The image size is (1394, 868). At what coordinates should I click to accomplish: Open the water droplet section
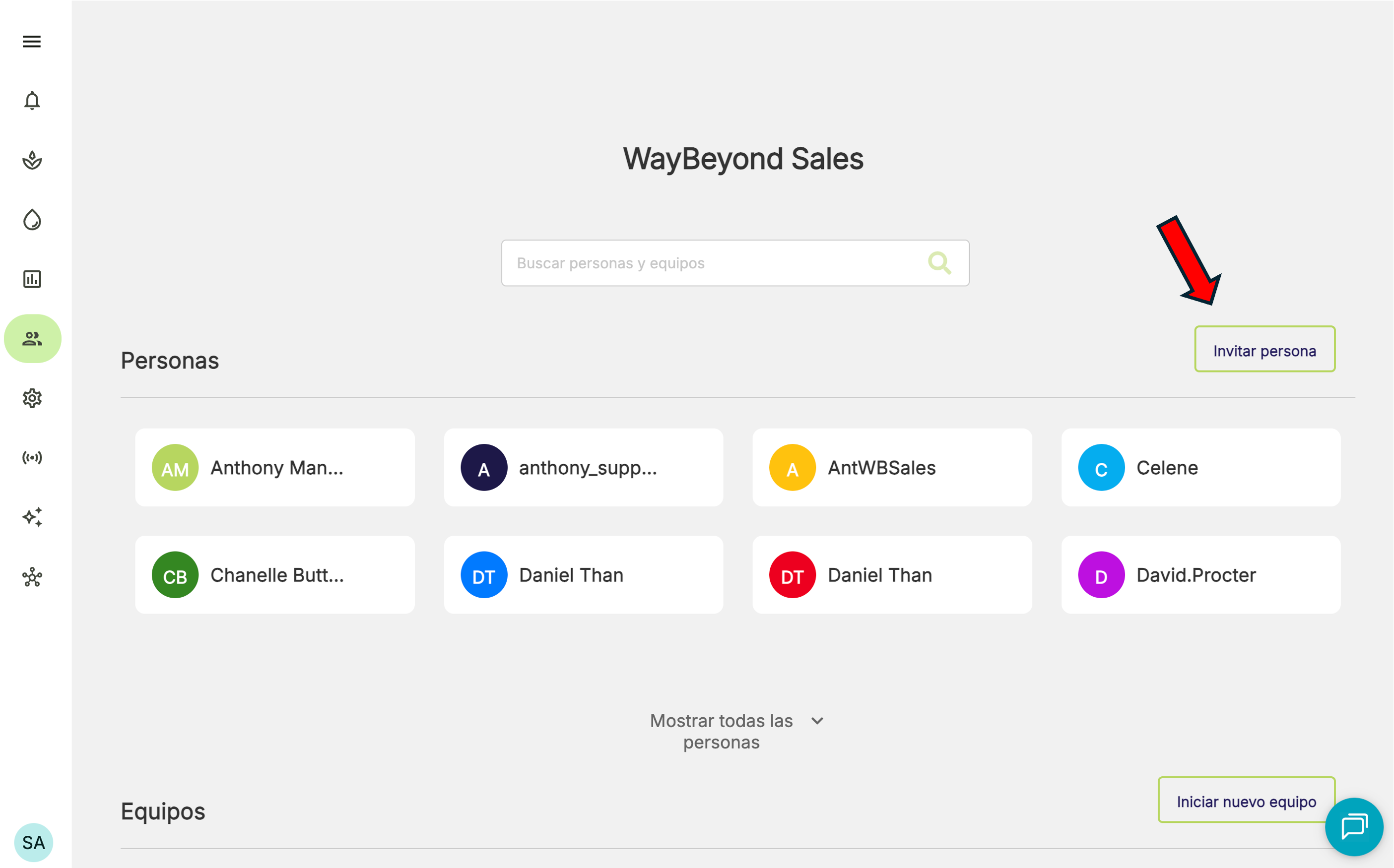[x=32, y=219]
